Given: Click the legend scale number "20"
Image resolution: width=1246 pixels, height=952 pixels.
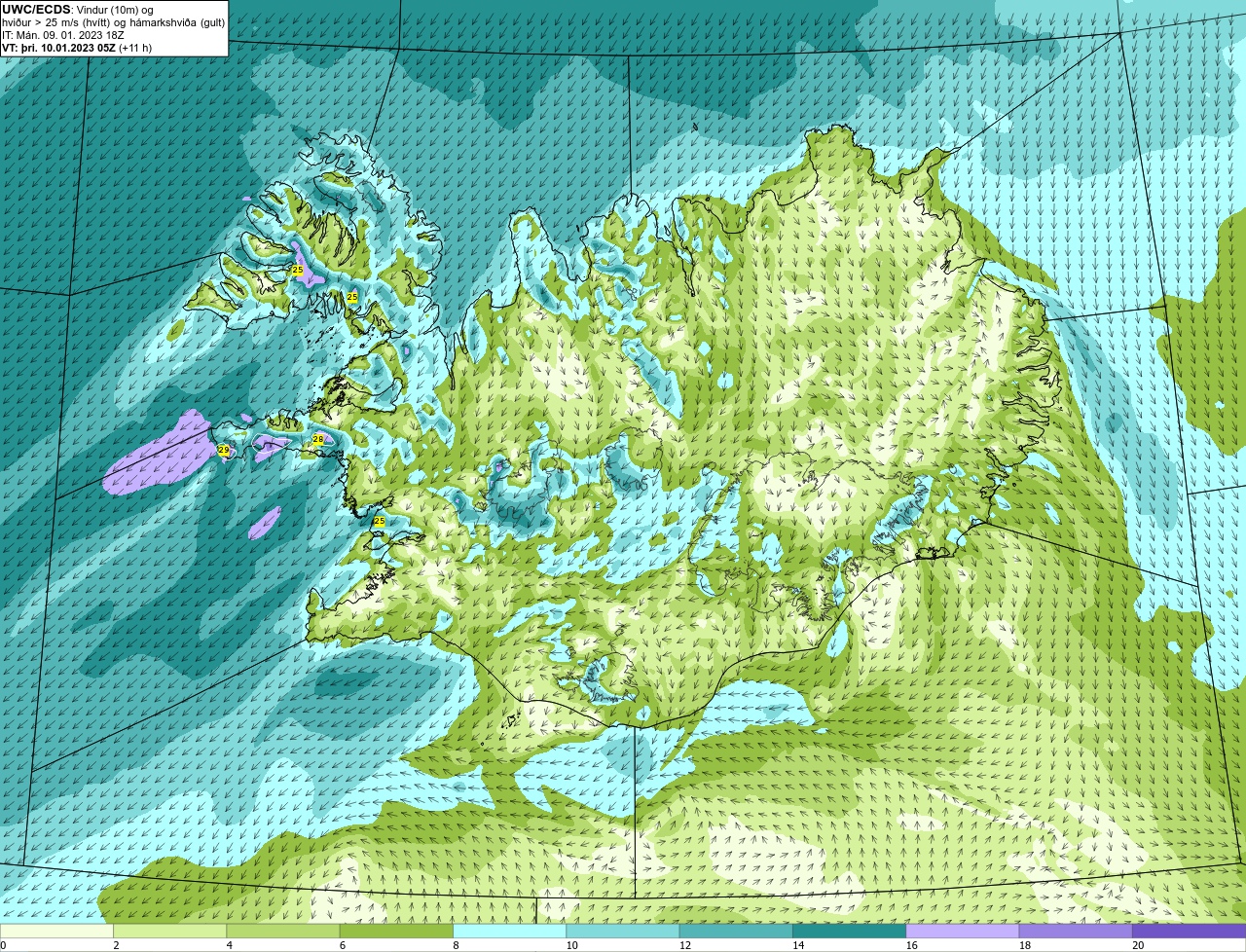Looking at the screenshot, I should [1138, 945].
